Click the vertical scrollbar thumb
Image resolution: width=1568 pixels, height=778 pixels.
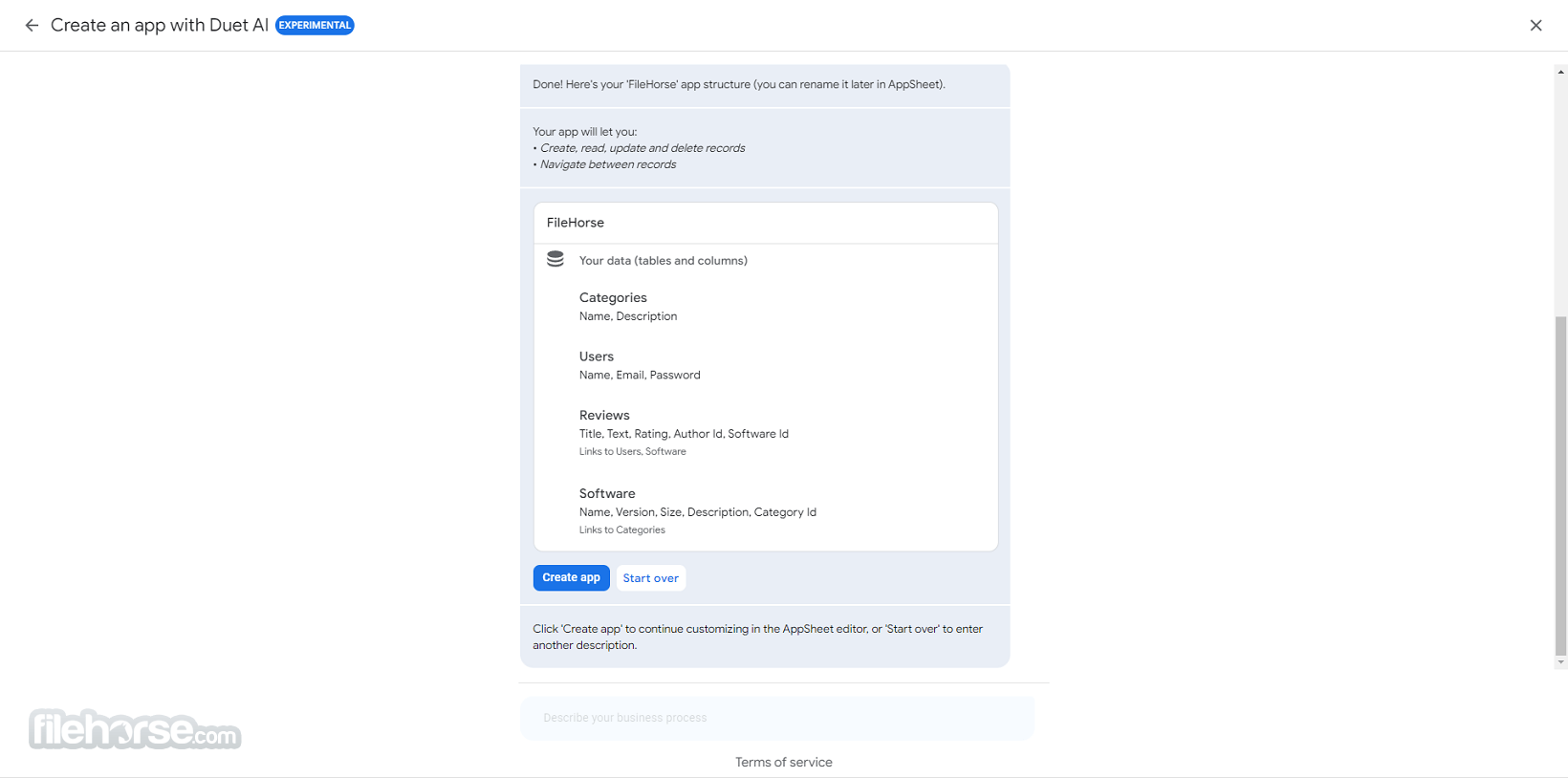coord(1560,487)
